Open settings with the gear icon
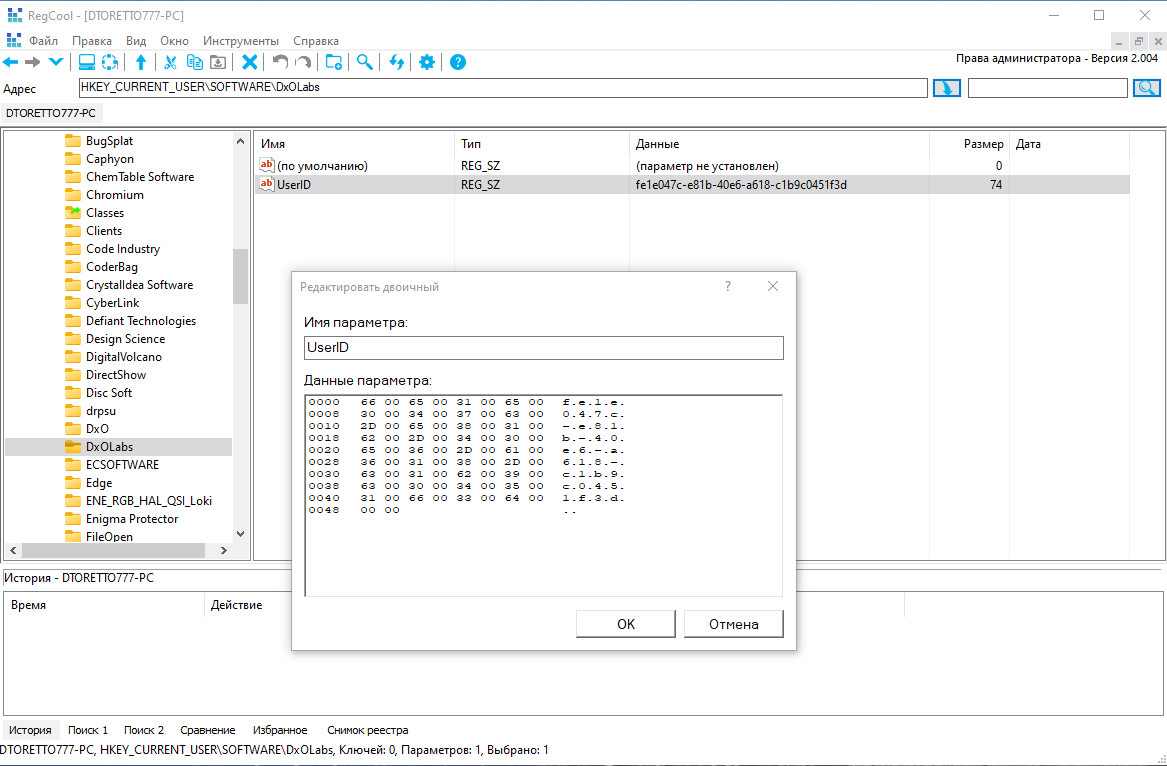The width and height of the screenshot is (1167, 766). coord(426,63)
